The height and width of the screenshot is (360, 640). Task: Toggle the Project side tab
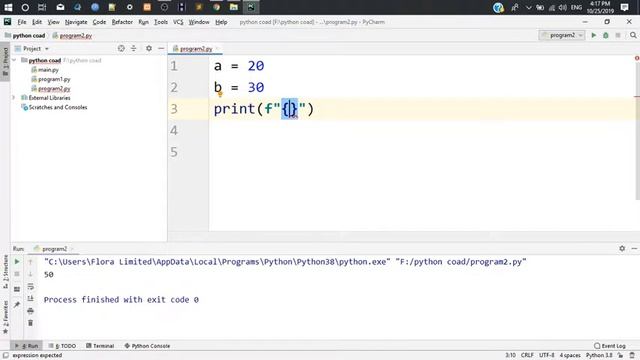[x=5, y=62]
